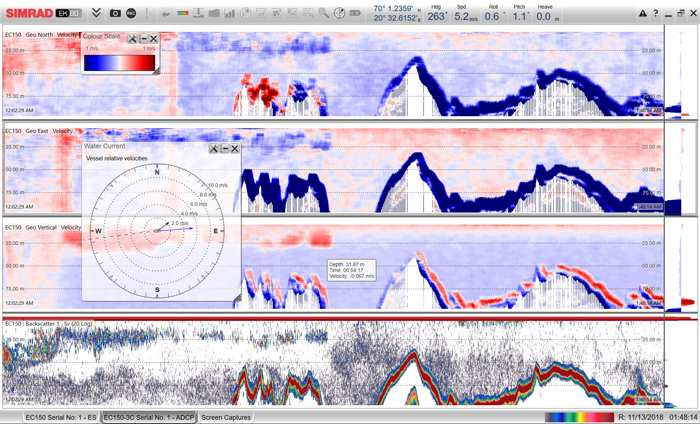
Task: Minimize the Colour Scale window
Action: coord(143,39)
